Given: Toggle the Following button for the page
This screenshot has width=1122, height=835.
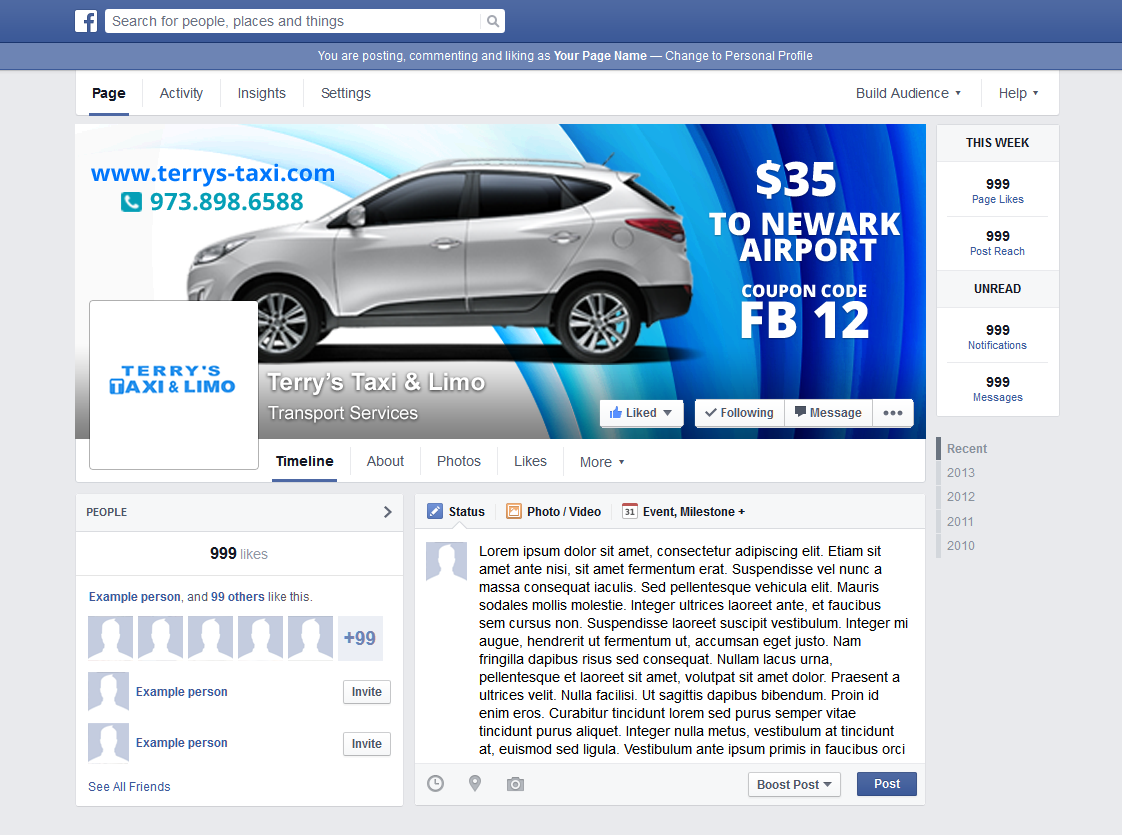Looking at the screenshot, I should click(x=740, y=412).
